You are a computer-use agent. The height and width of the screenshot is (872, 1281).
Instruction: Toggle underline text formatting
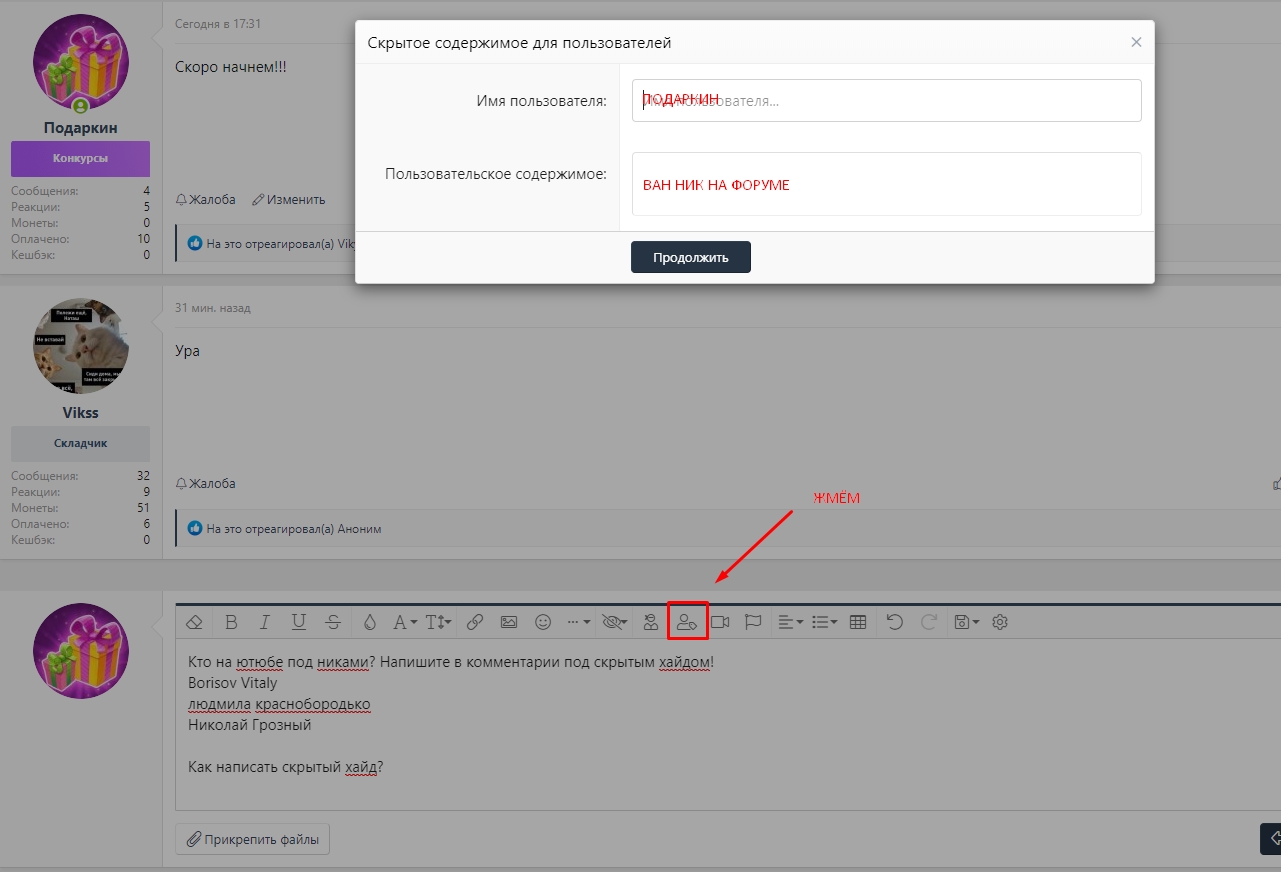click(299, 622)
